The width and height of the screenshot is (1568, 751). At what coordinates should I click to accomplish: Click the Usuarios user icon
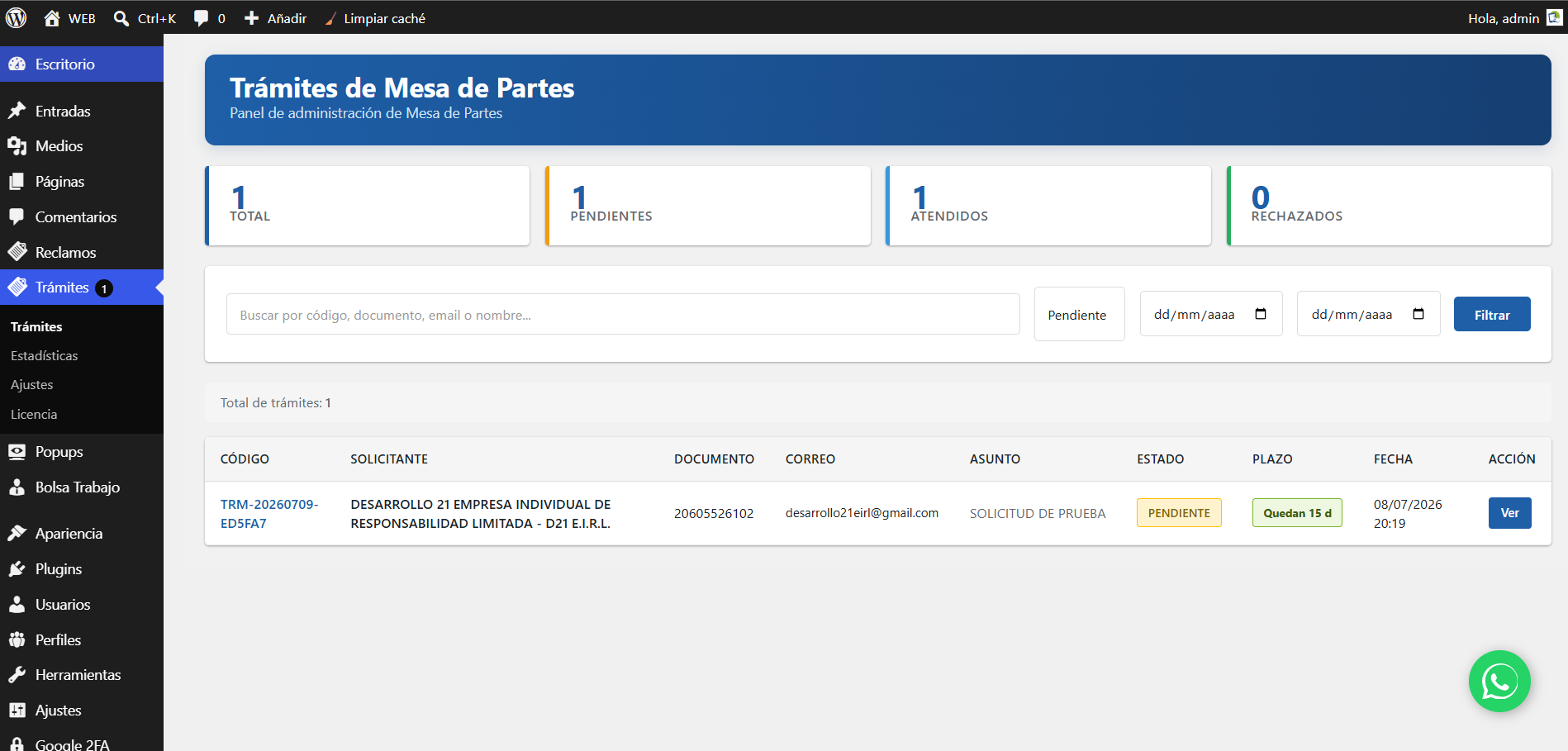(17, 605)
